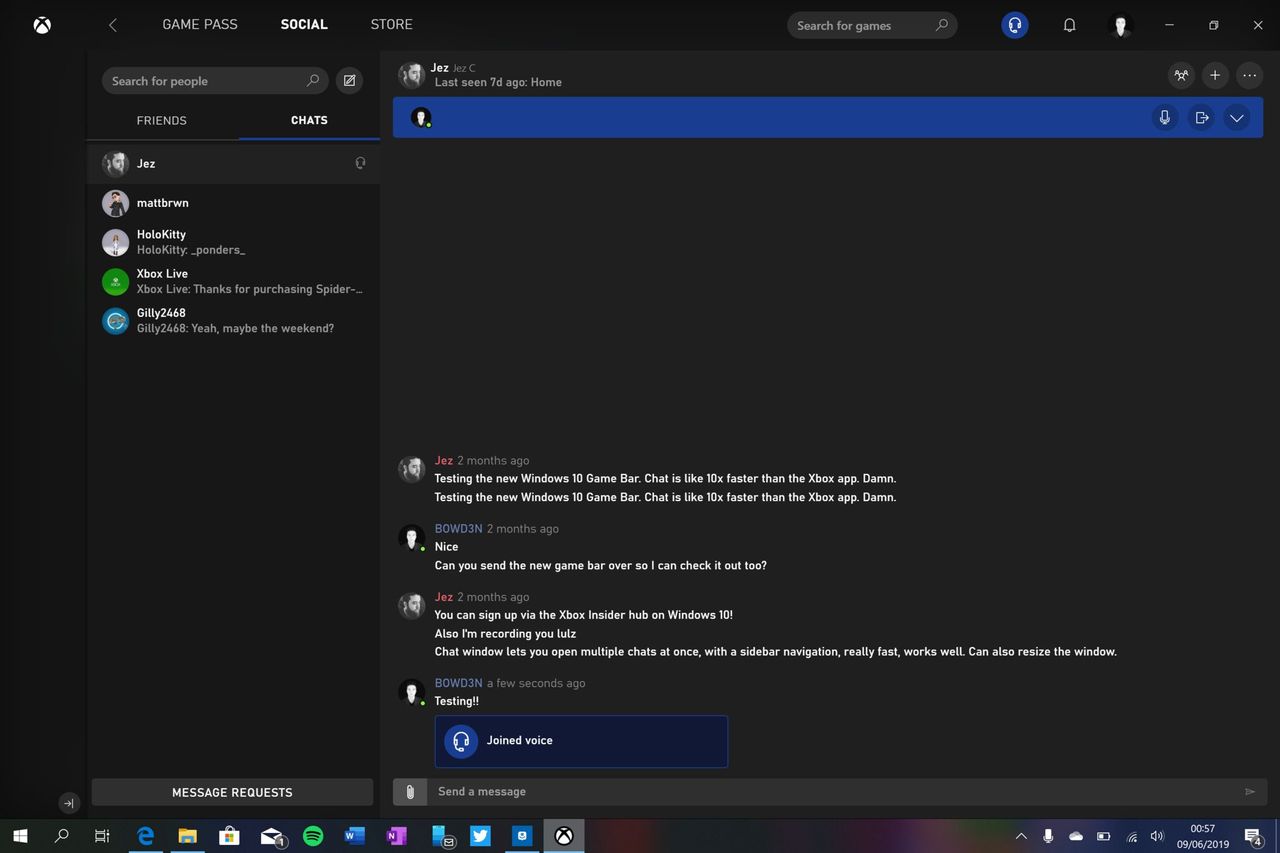This screenshot has width=1280, height=853.
Task: Open Twitter from the taskbar
Action: pos(480,836)
